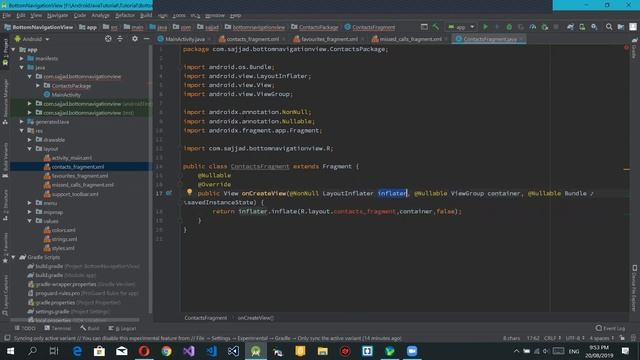This screenshot has height=360, width=640.
Task: Run the app with the green play icon
Action: tap(485, 27)
